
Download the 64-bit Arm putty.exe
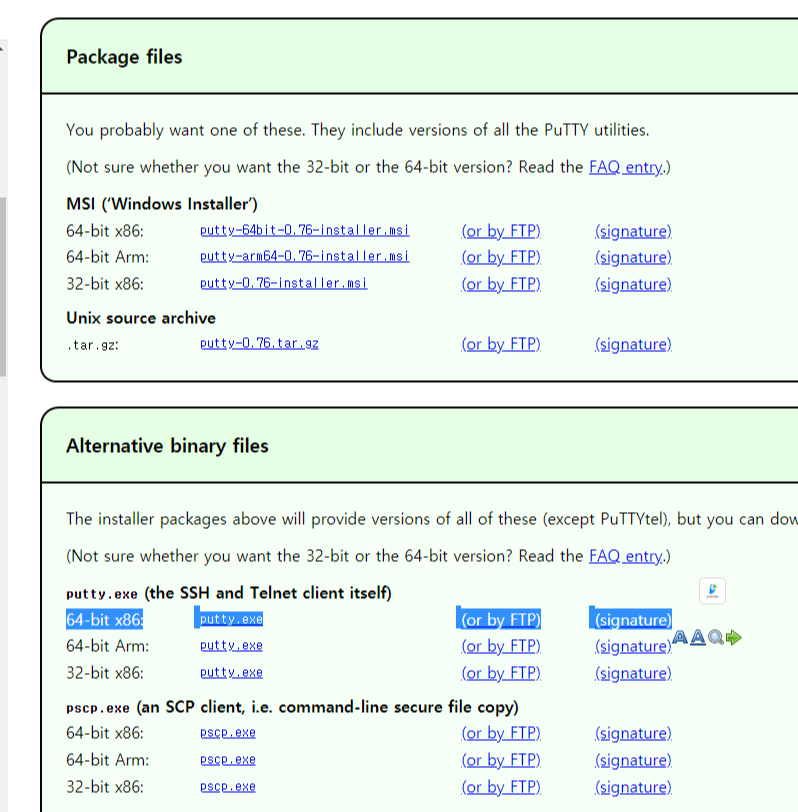[x=231, y=645]
